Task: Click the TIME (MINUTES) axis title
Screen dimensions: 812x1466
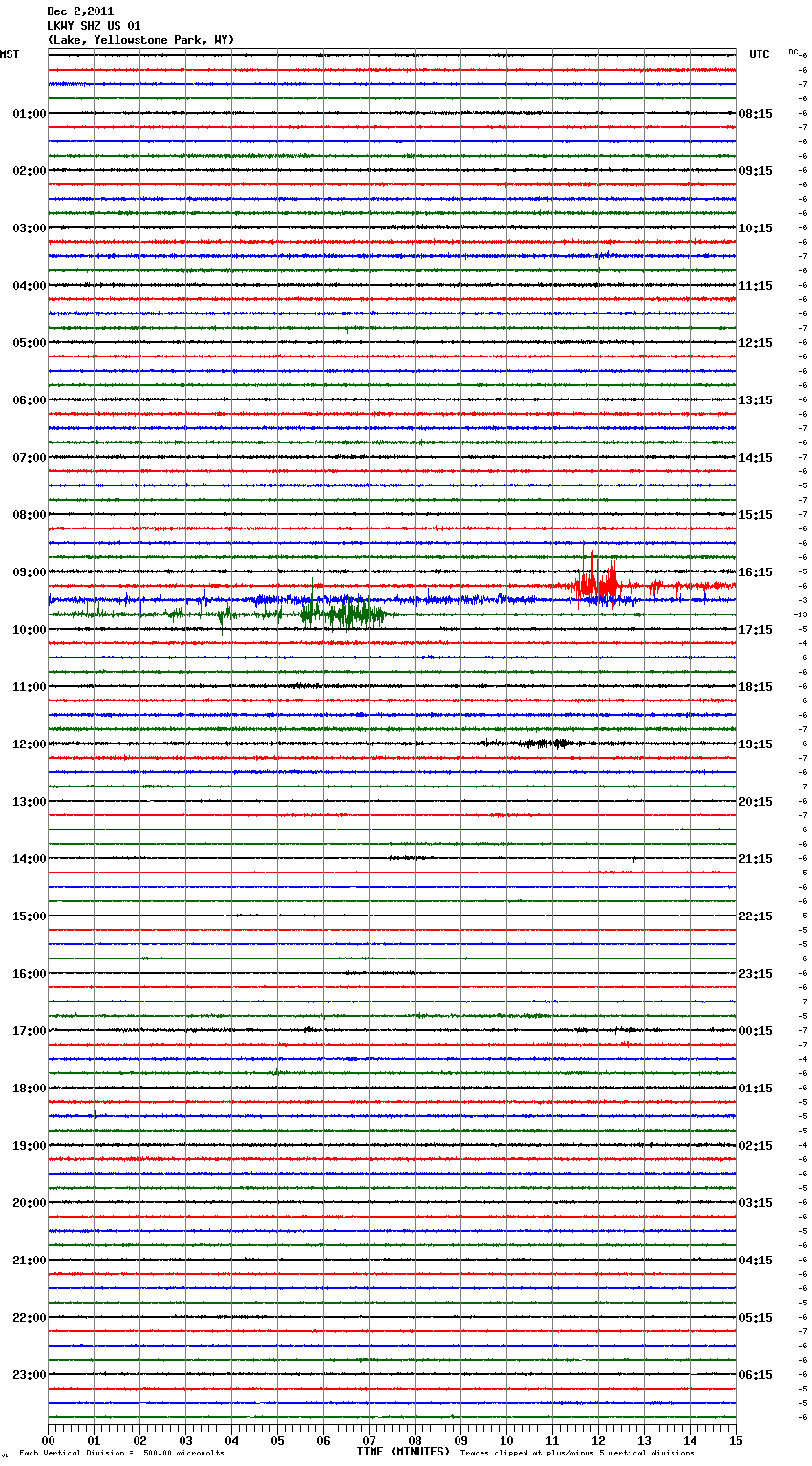Action: (403, 1452)
